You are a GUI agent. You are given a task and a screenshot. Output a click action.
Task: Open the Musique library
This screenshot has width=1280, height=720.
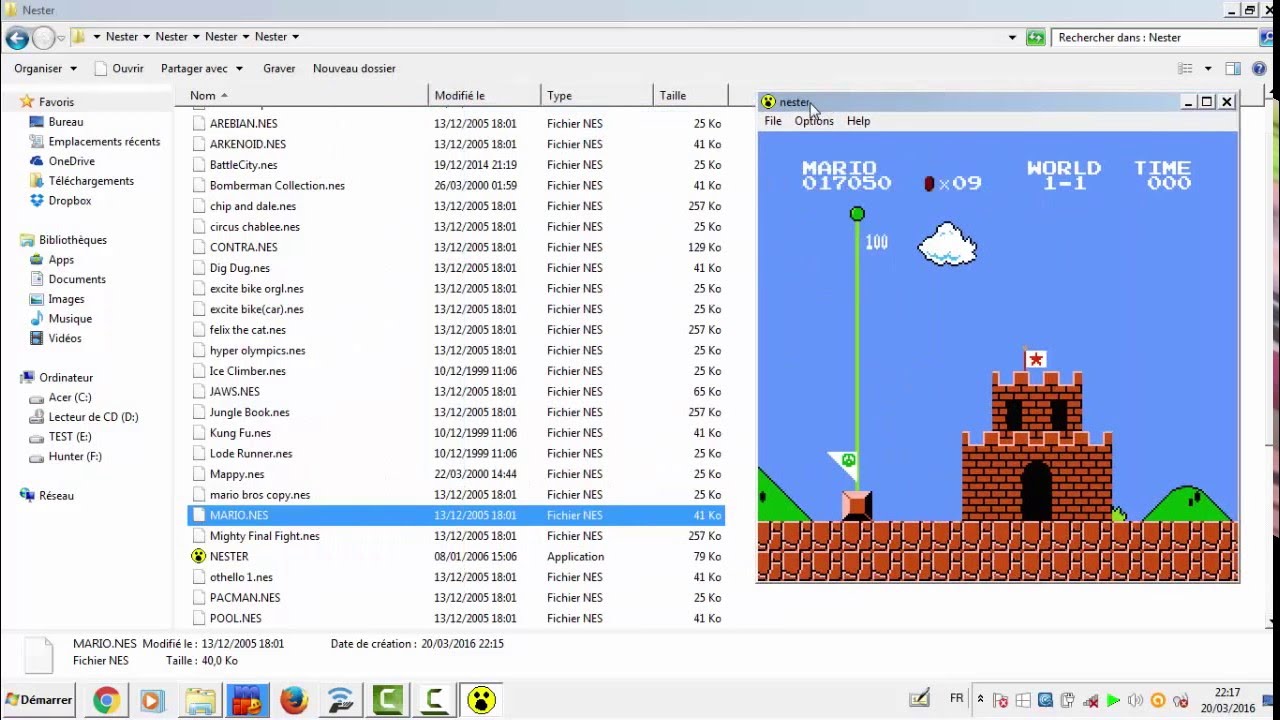[70, 319]
